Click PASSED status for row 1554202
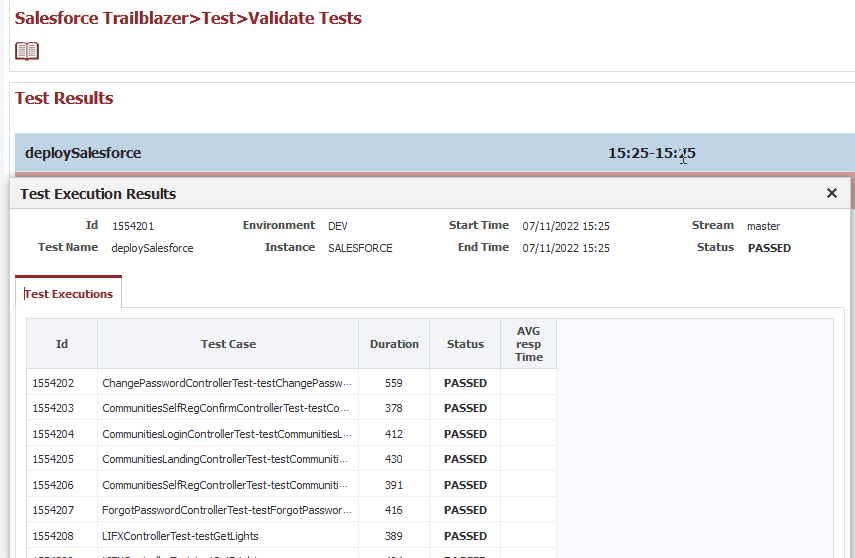855x558 pixels. tap(465, 383)
